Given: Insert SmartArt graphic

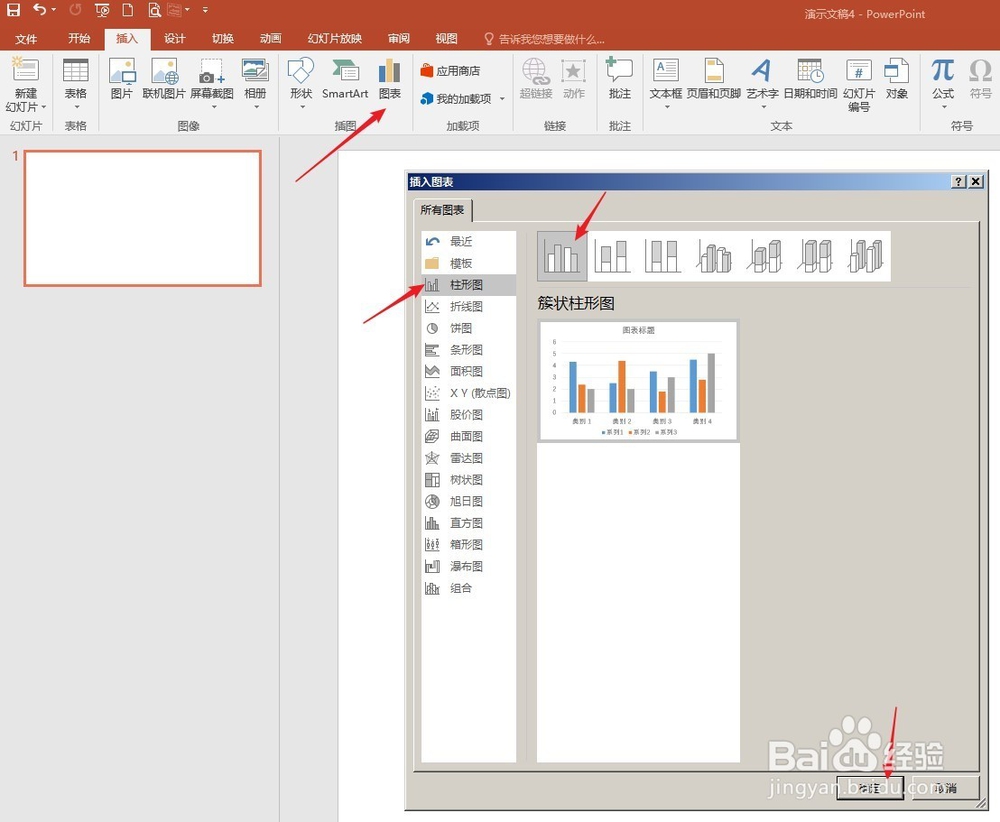Looking at the screenshot, I should [345, 80].
